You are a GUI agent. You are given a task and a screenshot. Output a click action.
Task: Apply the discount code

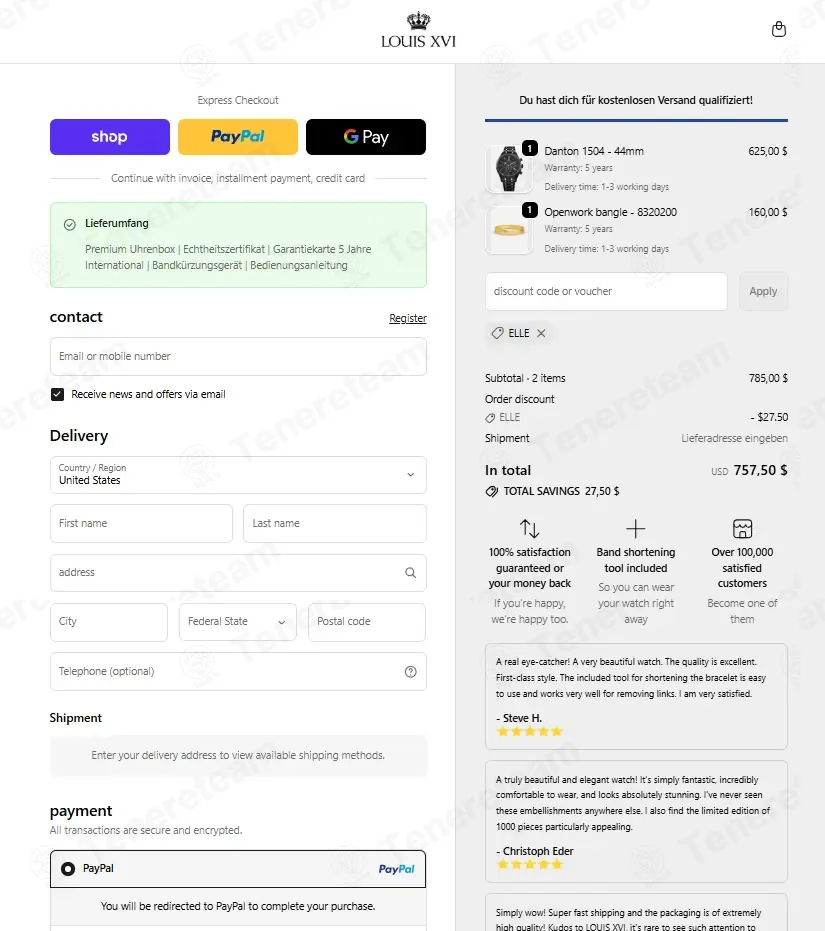(x=763, y=292)
